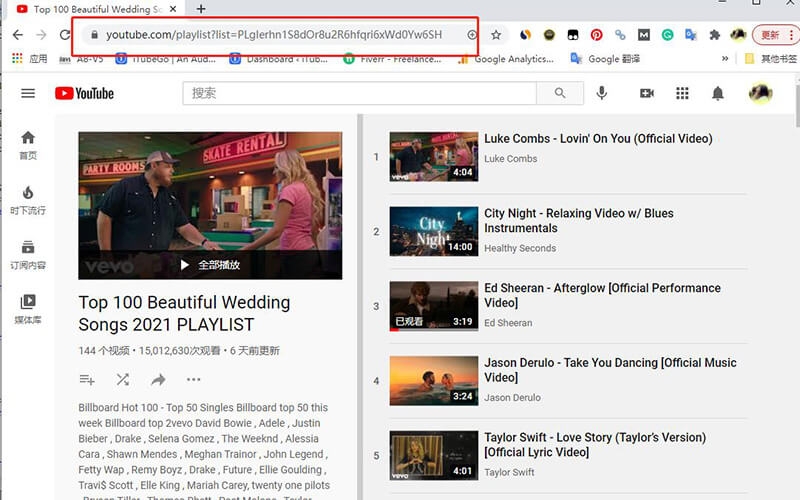Start voice search with the microphone

pyautogui.click(x=602, y=93)
